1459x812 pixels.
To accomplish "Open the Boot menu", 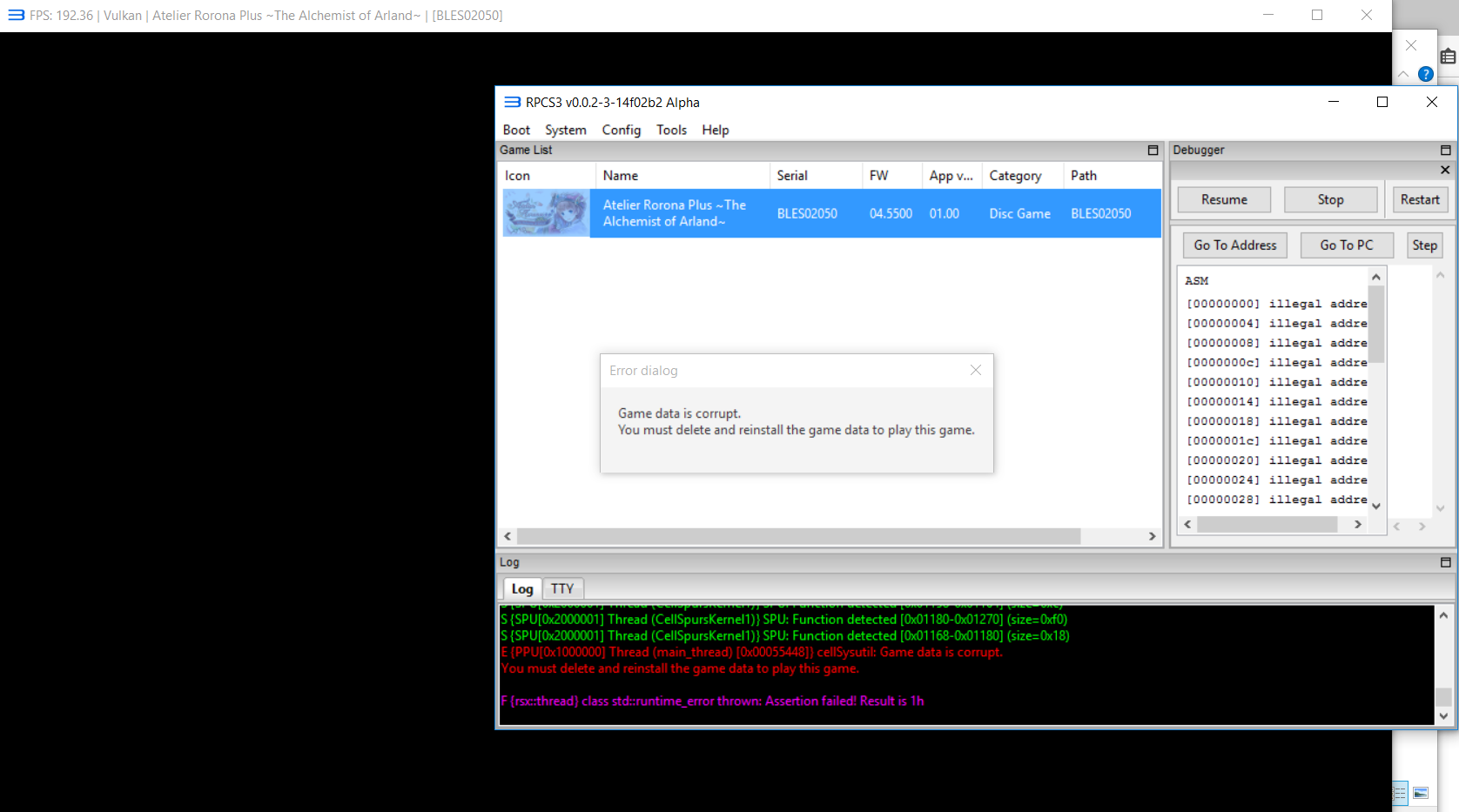I will pyautogui.click(x=516, y=130).
